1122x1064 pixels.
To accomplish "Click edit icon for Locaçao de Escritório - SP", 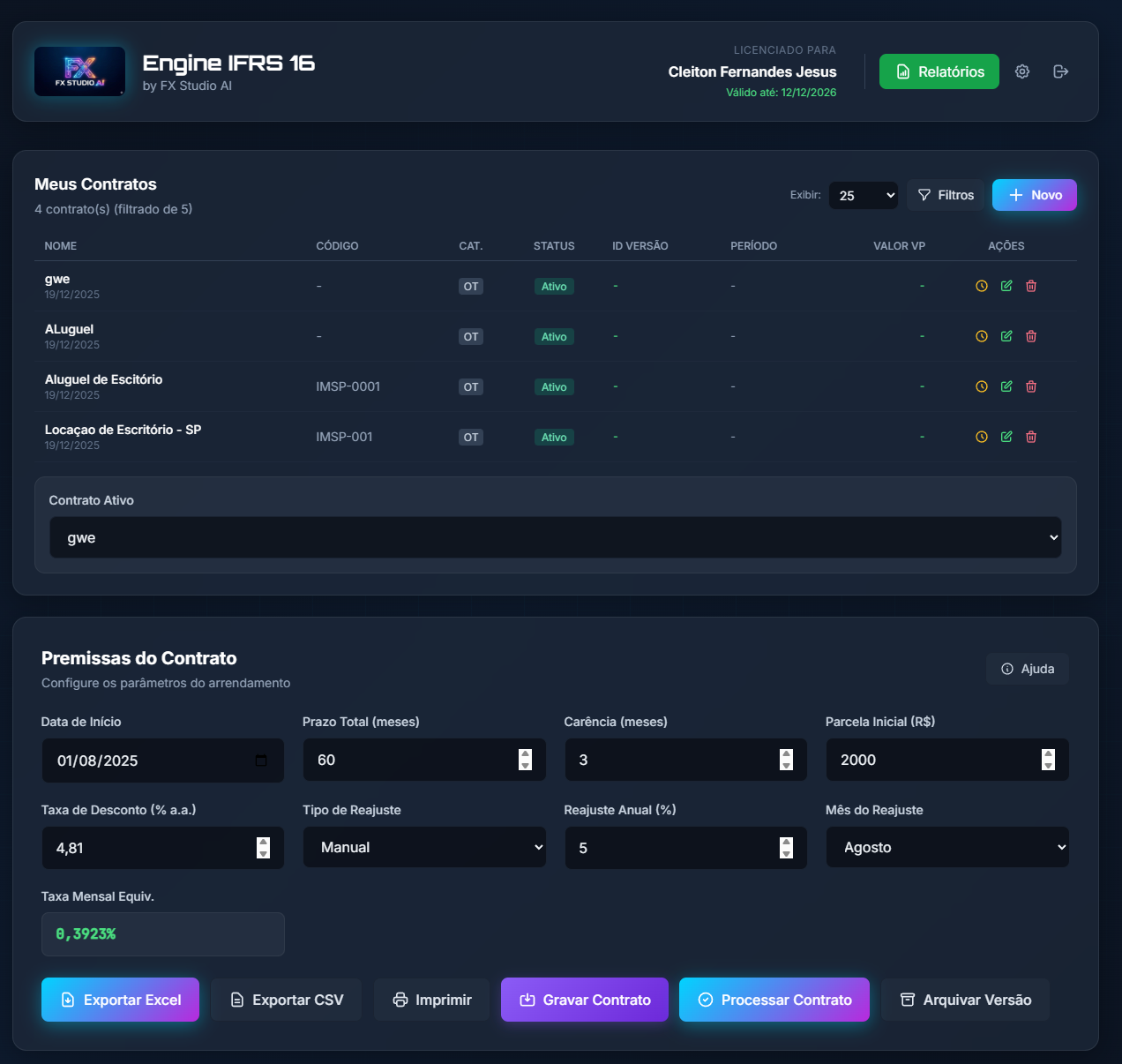I will point(1006,437).
